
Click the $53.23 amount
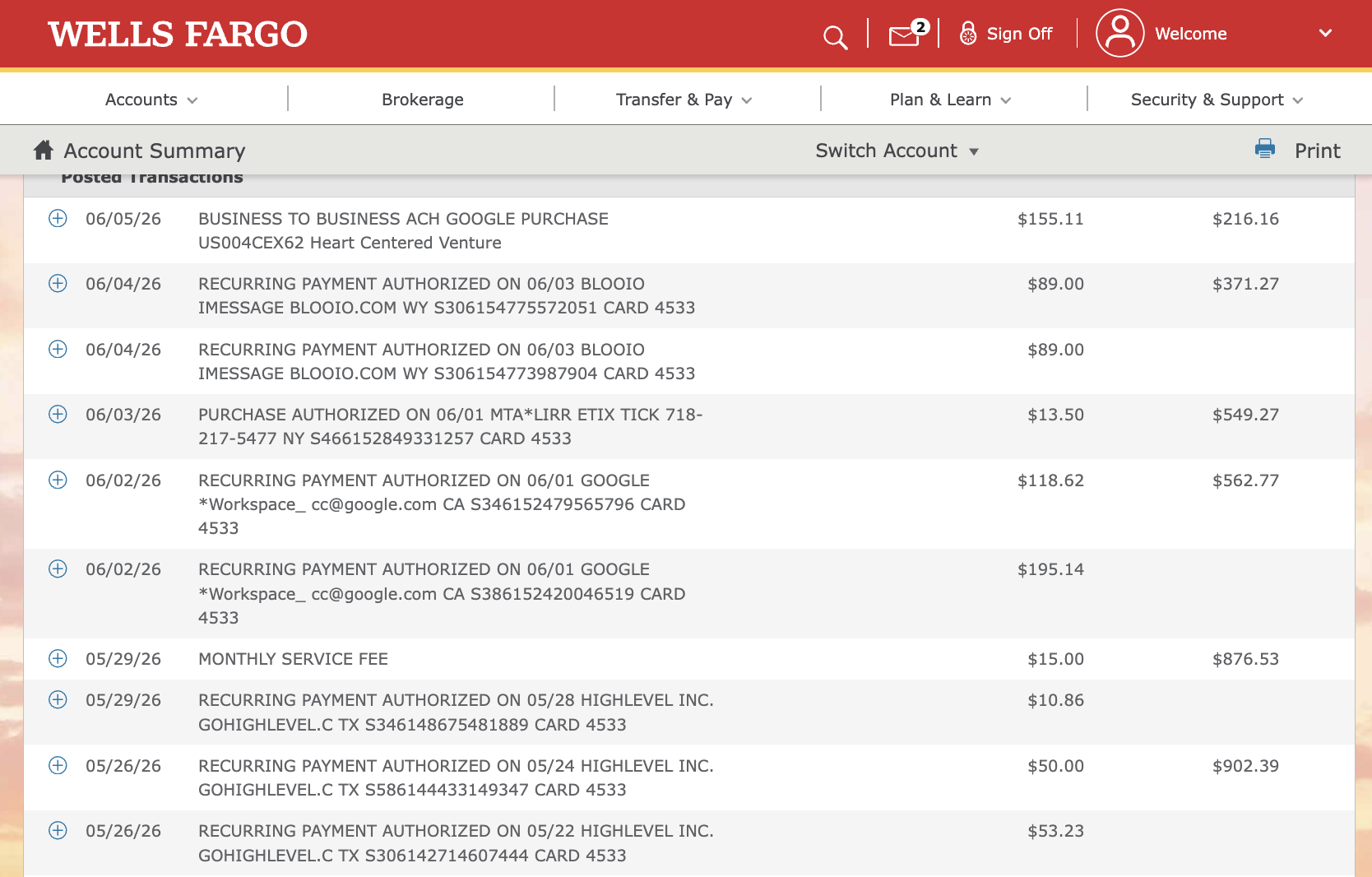pos(1055,831)
